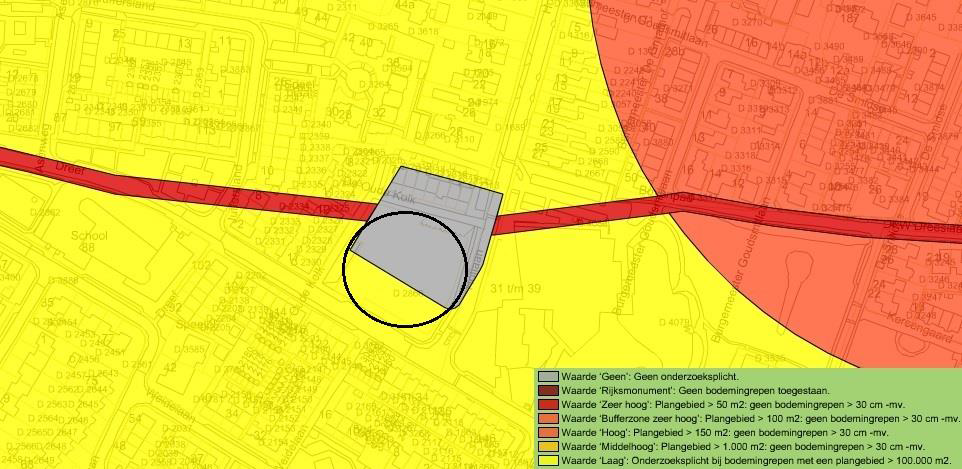Click the yellow 'Laag' legend swatch
The height and width of the screenshot is (469, 962).
548,460
